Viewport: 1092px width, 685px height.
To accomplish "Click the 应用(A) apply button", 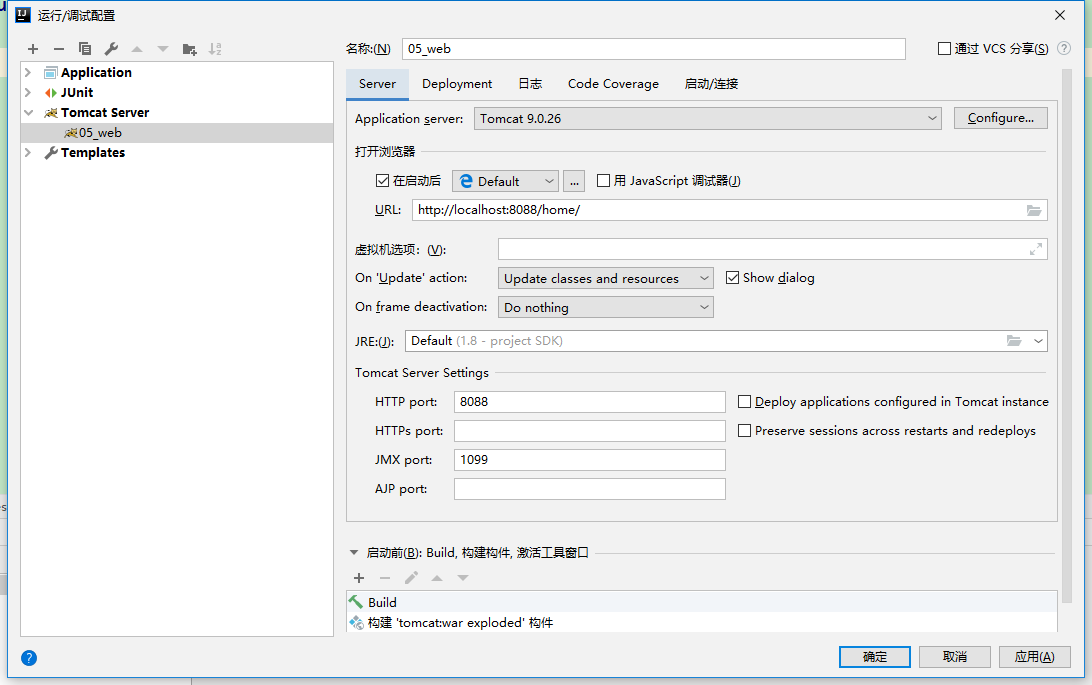I will (1034, 657).
